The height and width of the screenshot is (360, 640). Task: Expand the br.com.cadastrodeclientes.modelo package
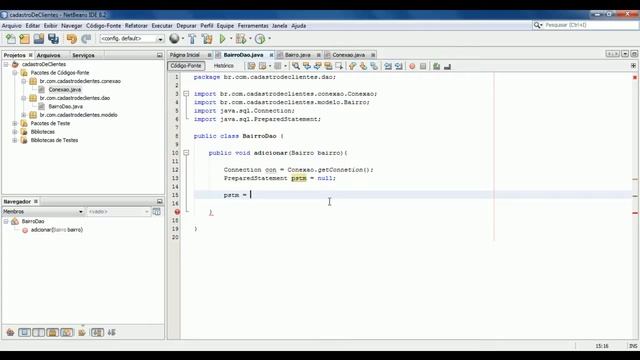[24, 115]
